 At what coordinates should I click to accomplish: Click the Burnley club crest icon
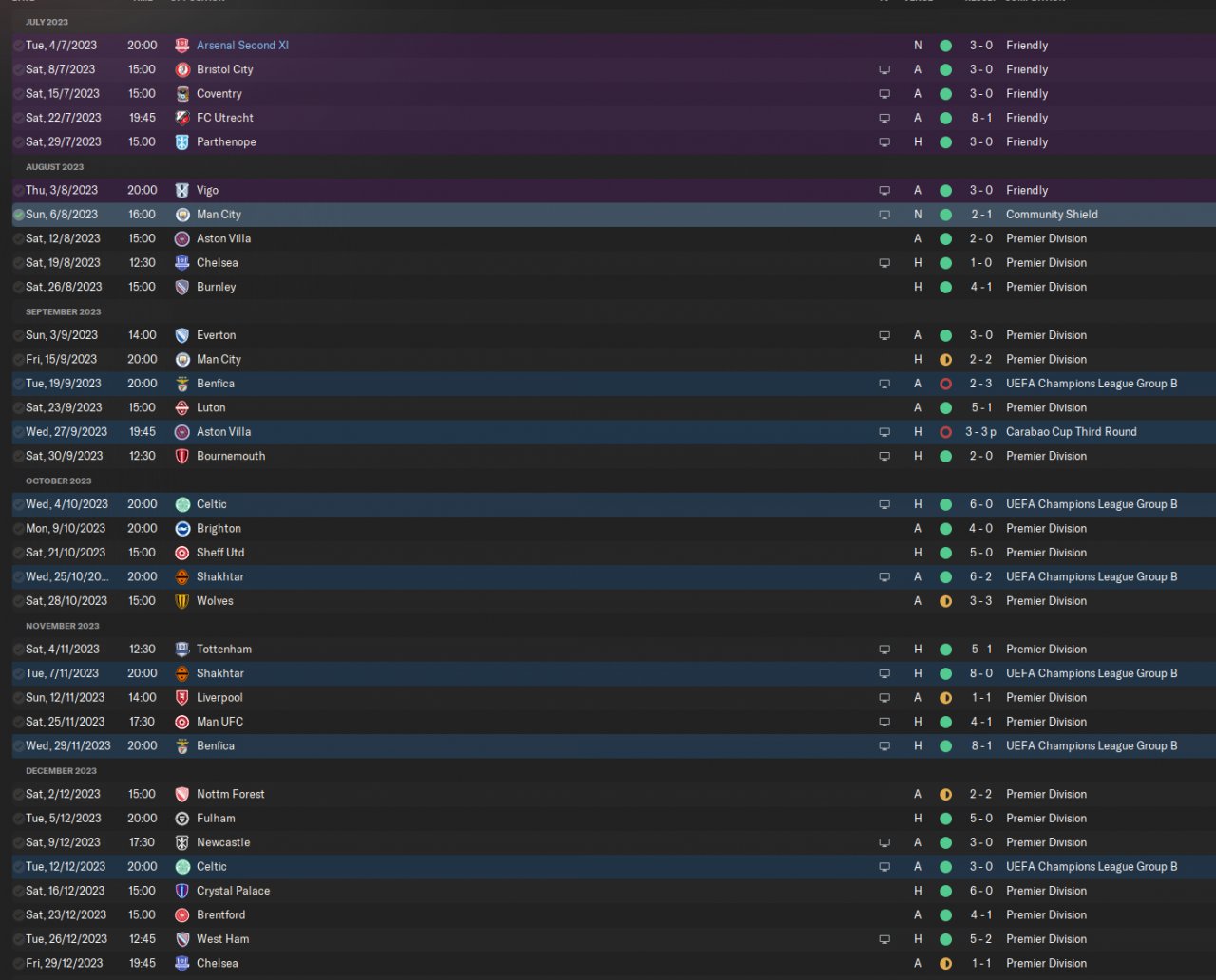pos(182,287)
